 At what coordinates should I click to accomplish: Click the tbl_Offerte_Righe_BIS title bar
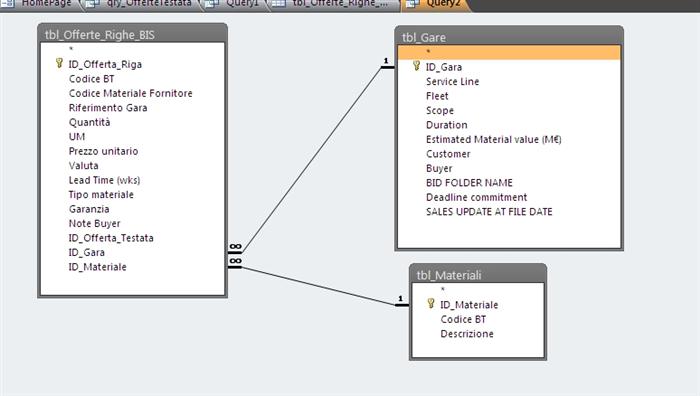(133, 34)
